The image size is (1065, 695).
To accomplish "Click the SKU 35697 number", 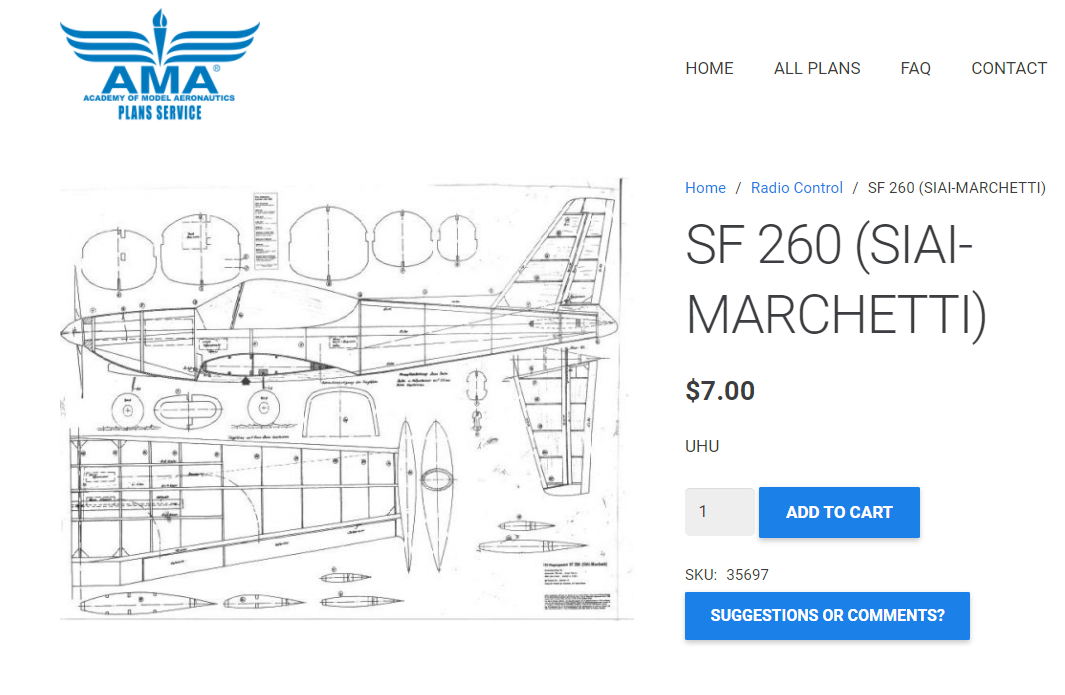I will pos(747,575).
